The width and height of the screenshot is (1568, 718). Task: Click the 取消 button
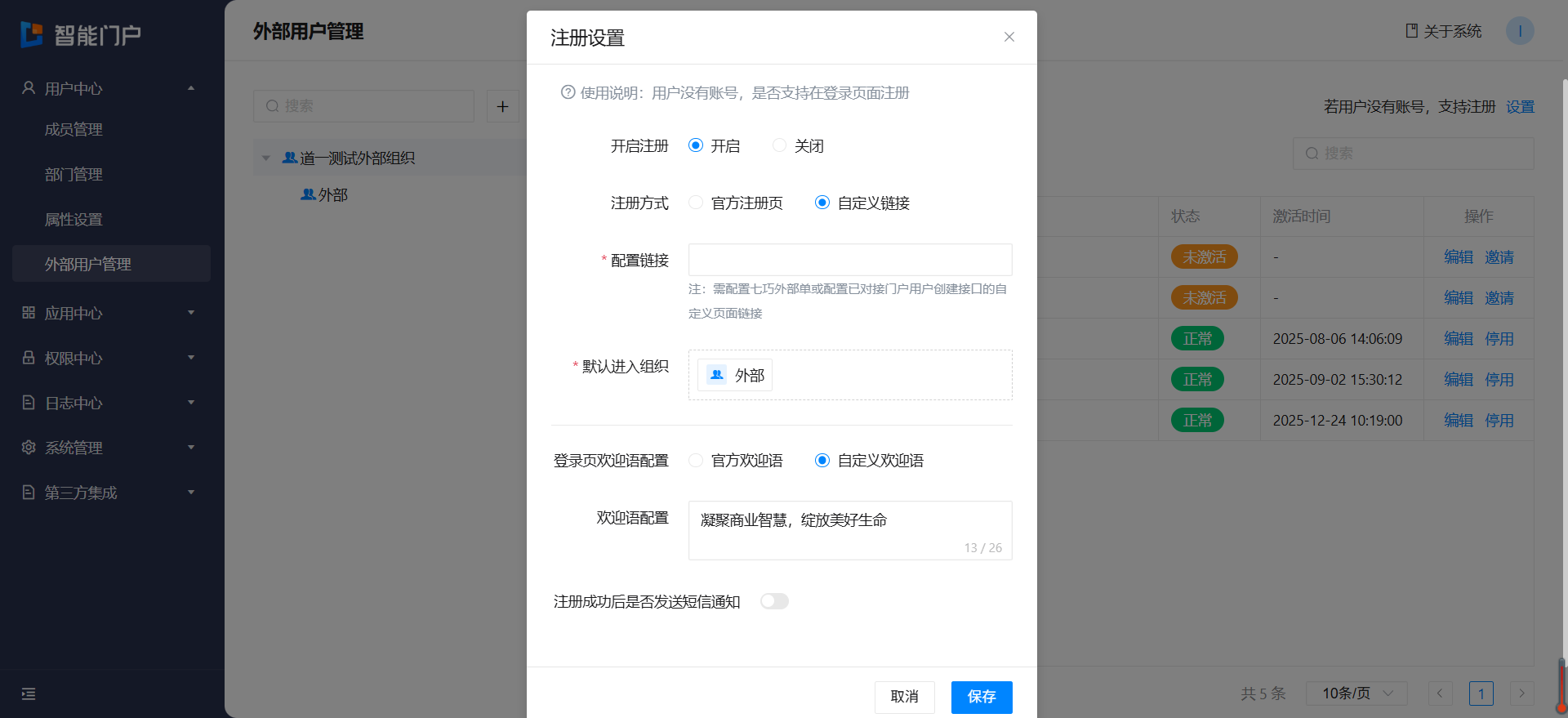click(x=904, y=697)
